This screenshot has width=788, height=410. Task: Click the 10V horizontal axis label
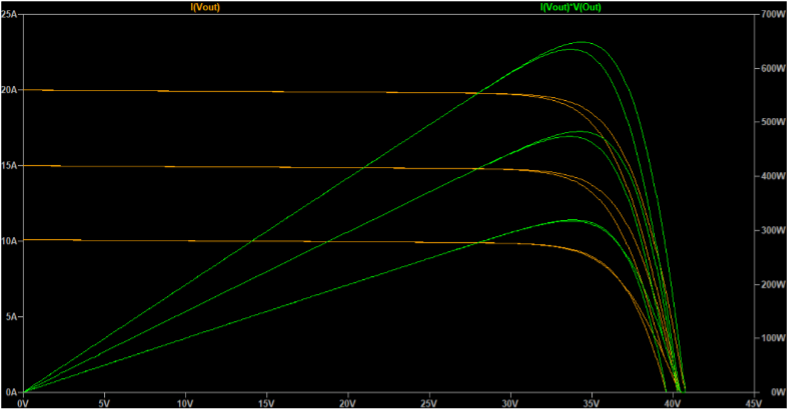coord(185,403)
